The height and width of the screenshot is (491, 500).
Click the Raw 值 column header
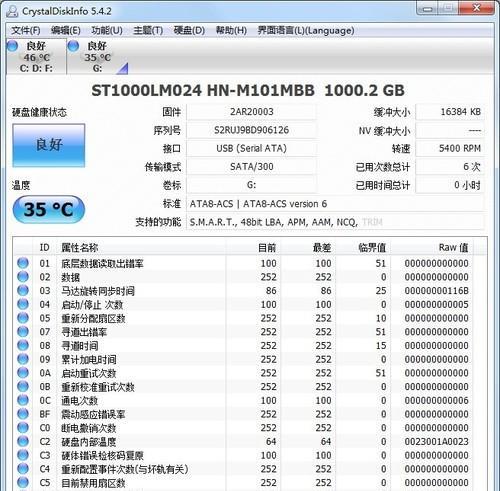[x=432, y=247]
